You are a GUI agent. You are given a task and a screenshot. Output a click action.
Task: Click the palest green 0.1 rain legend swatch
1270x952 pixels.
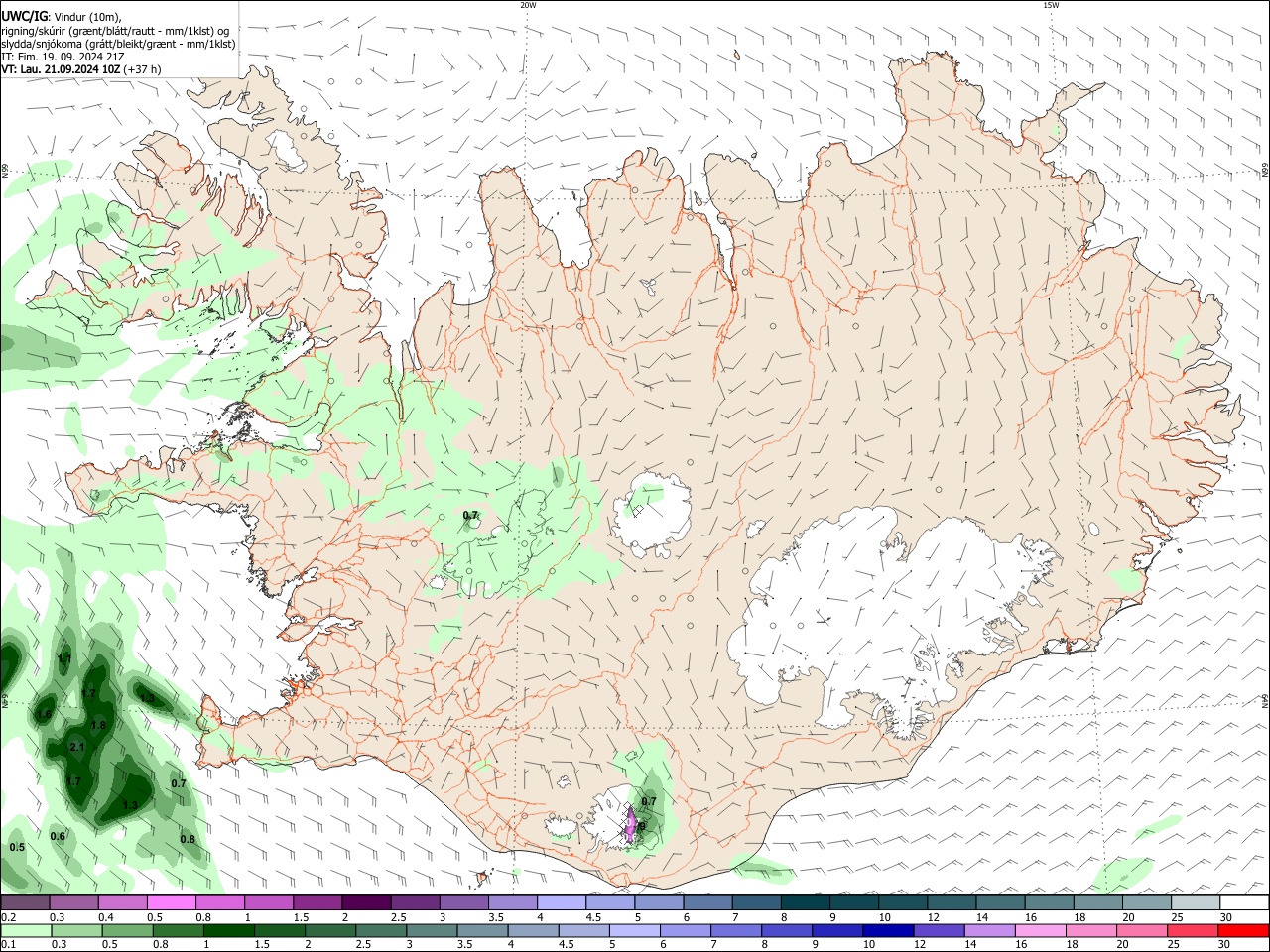[26, 930]
